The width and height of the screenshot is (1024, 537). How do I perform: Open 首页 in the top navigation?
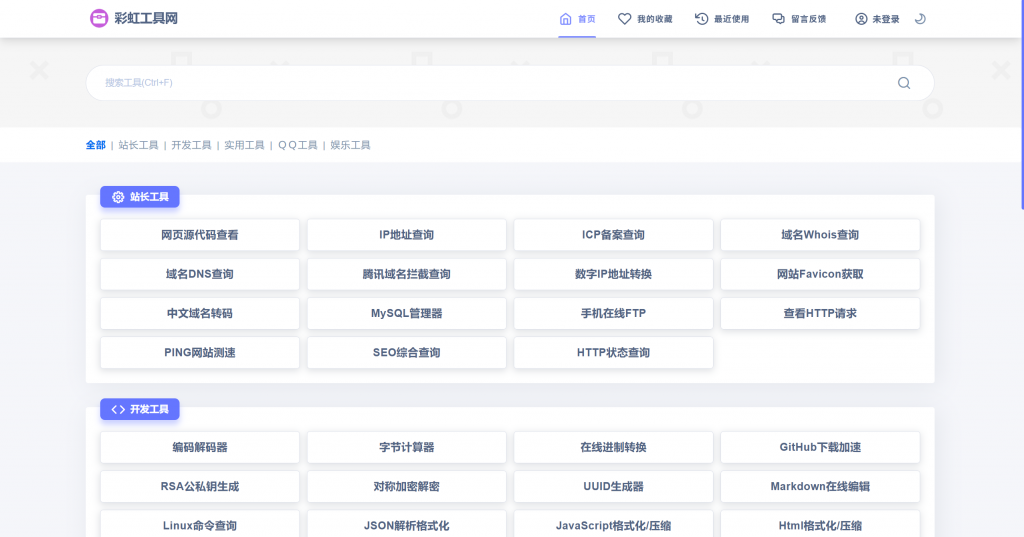coord(577,19)
